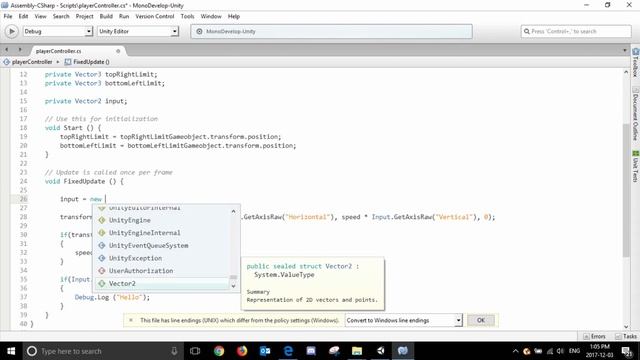Click the editor vertical scrollbar thumb
This screenshot has height=360, width=640.
coord(626,190)
